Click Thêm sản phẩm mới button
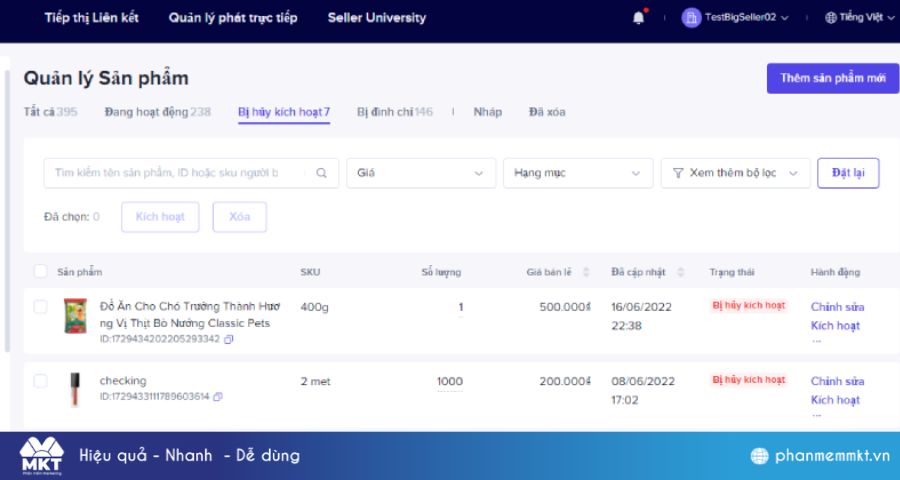900x480 pixels. [833, 78]
